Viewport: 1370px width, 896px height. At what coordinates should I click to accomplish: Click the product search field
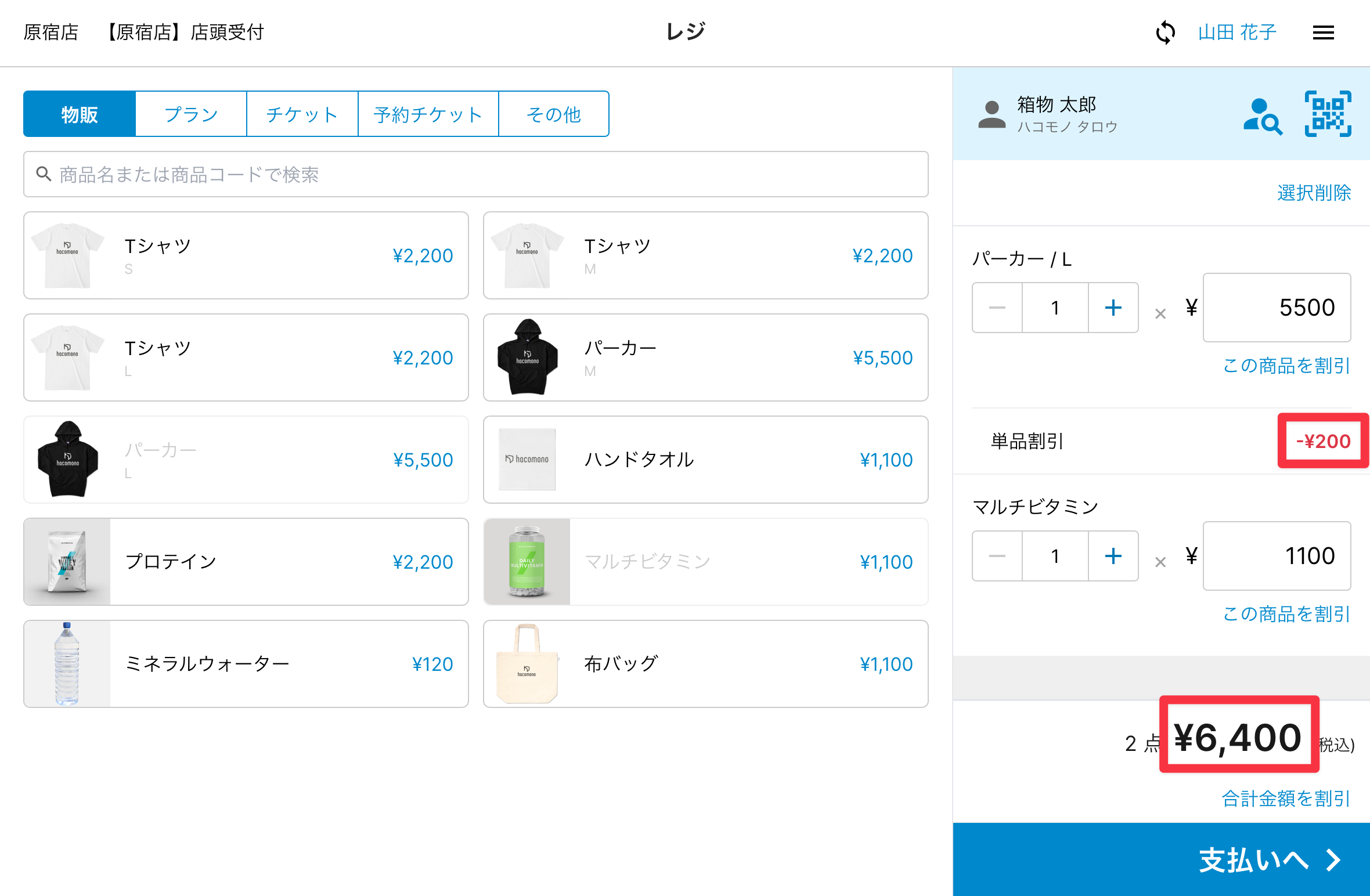476,174
